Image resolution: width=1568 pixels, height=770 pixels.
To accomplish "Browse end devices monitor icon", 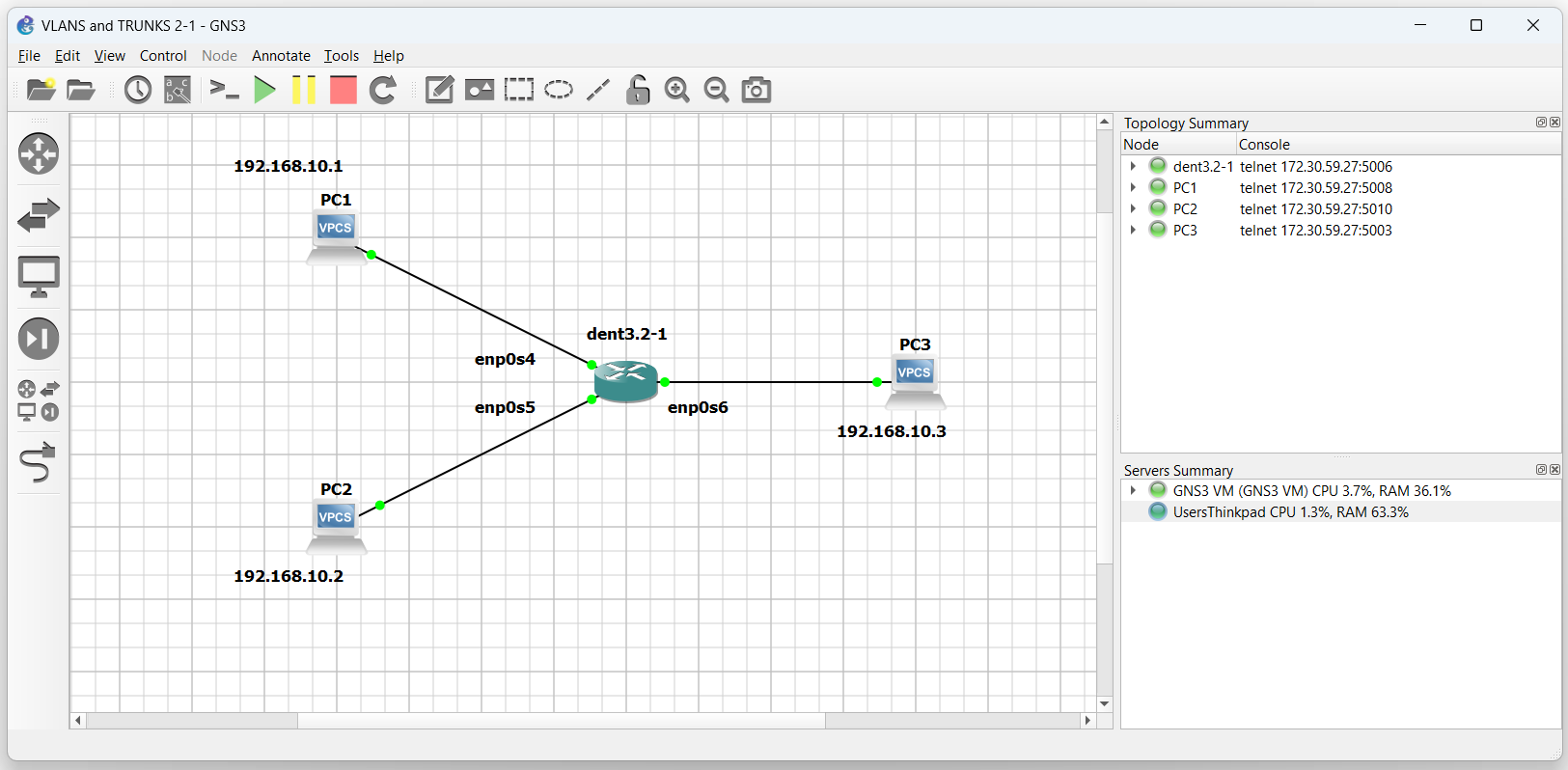I will click(39, 277).
